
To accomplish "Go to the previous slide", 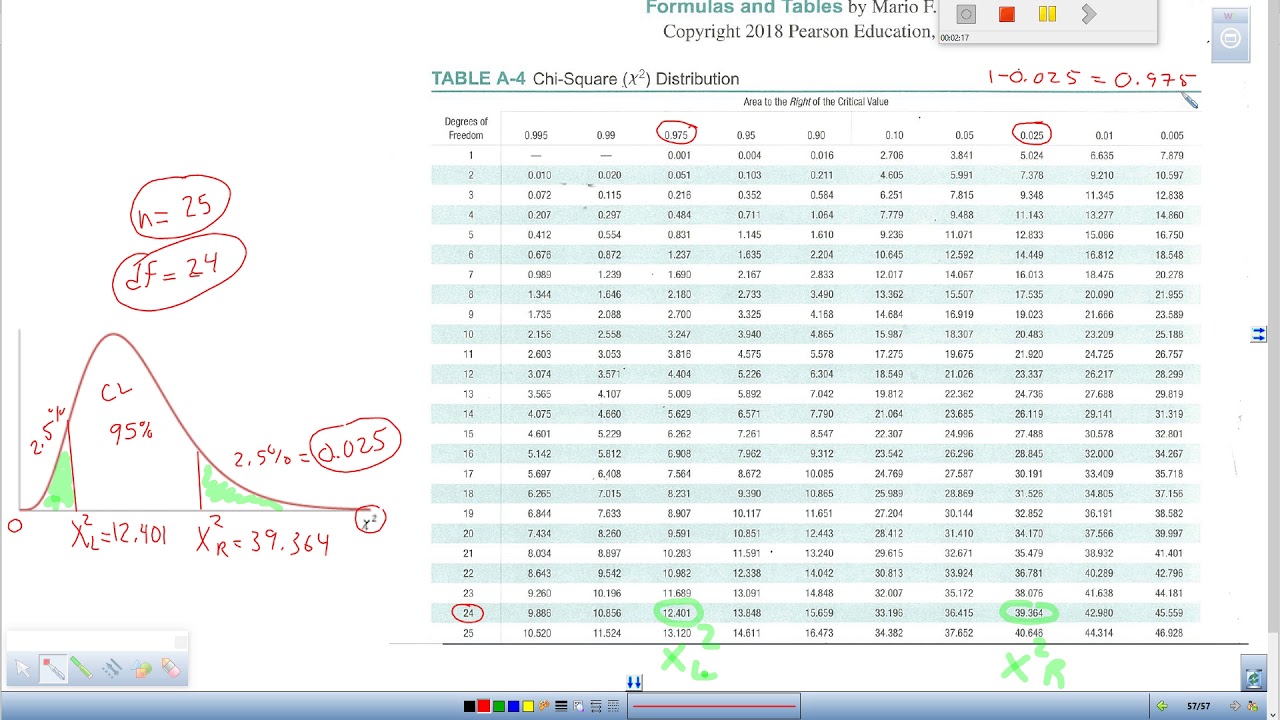I will click(x=1161, y=706).
